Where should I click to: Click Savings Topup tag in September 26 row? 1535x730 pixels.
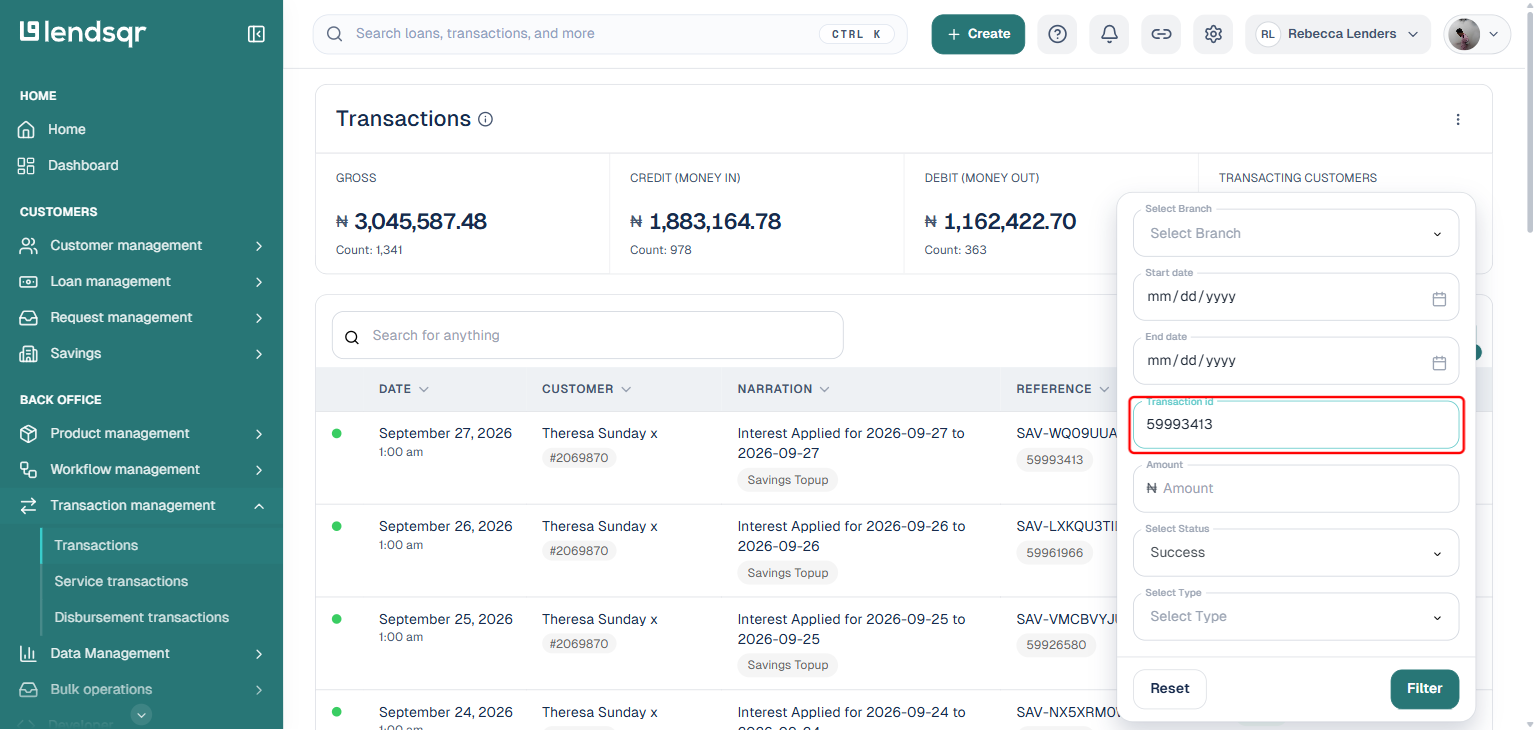coord(788,573)
